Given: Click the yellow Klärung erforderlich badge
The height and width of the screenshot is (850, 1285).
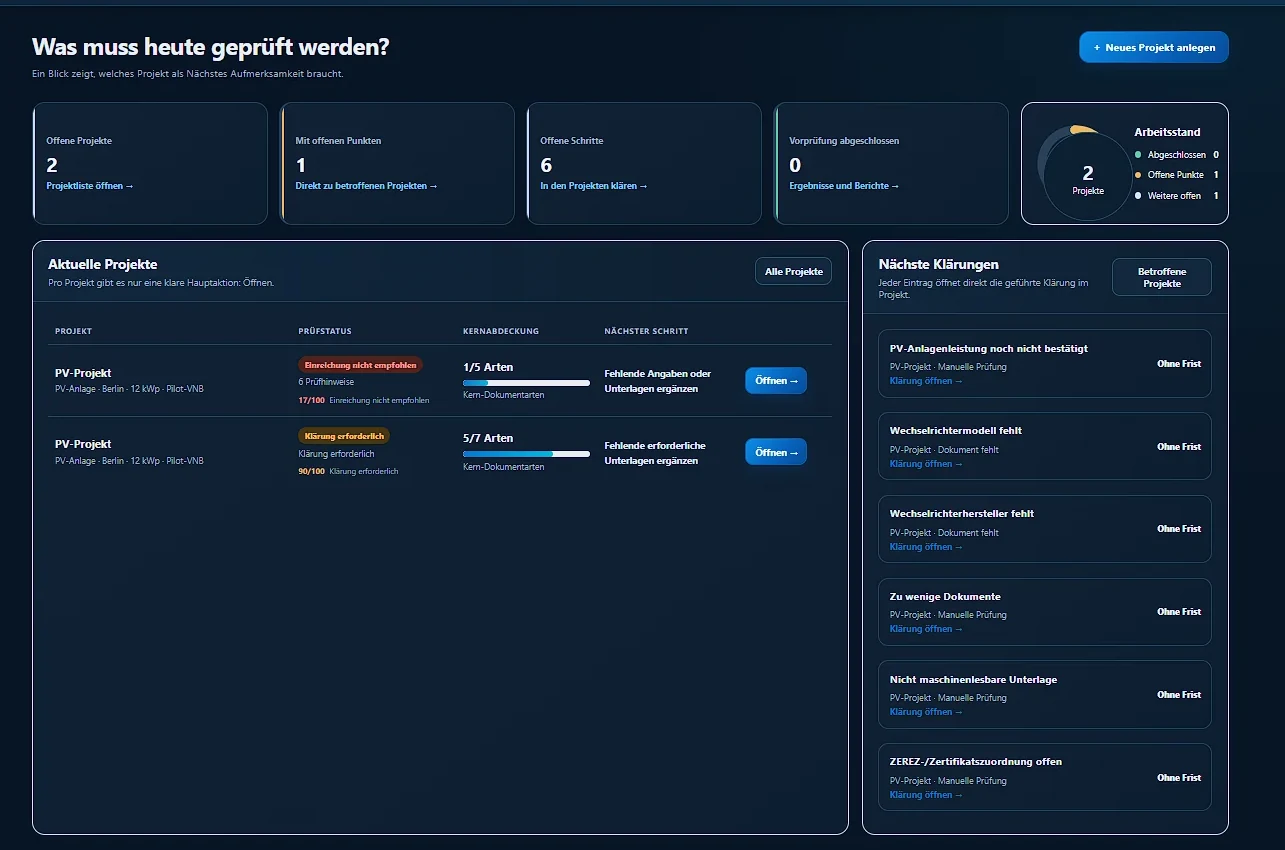Looking at the screenshot, I should (x=344, y=436).
